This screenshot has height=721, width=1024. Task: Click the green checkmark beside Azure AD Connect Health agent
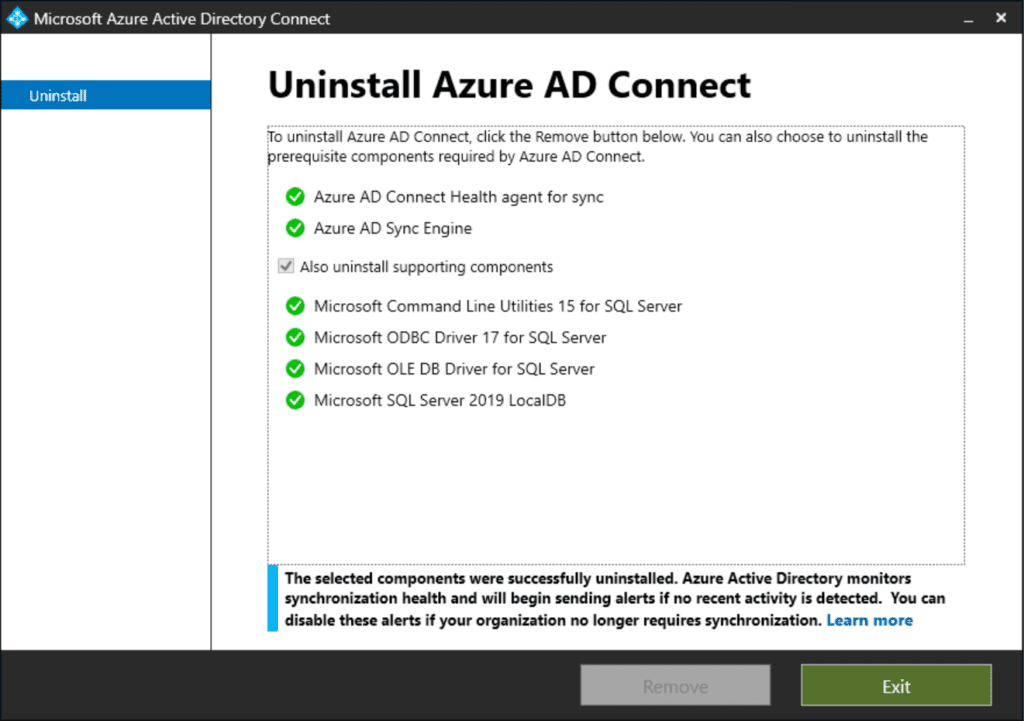click(295, 197)
